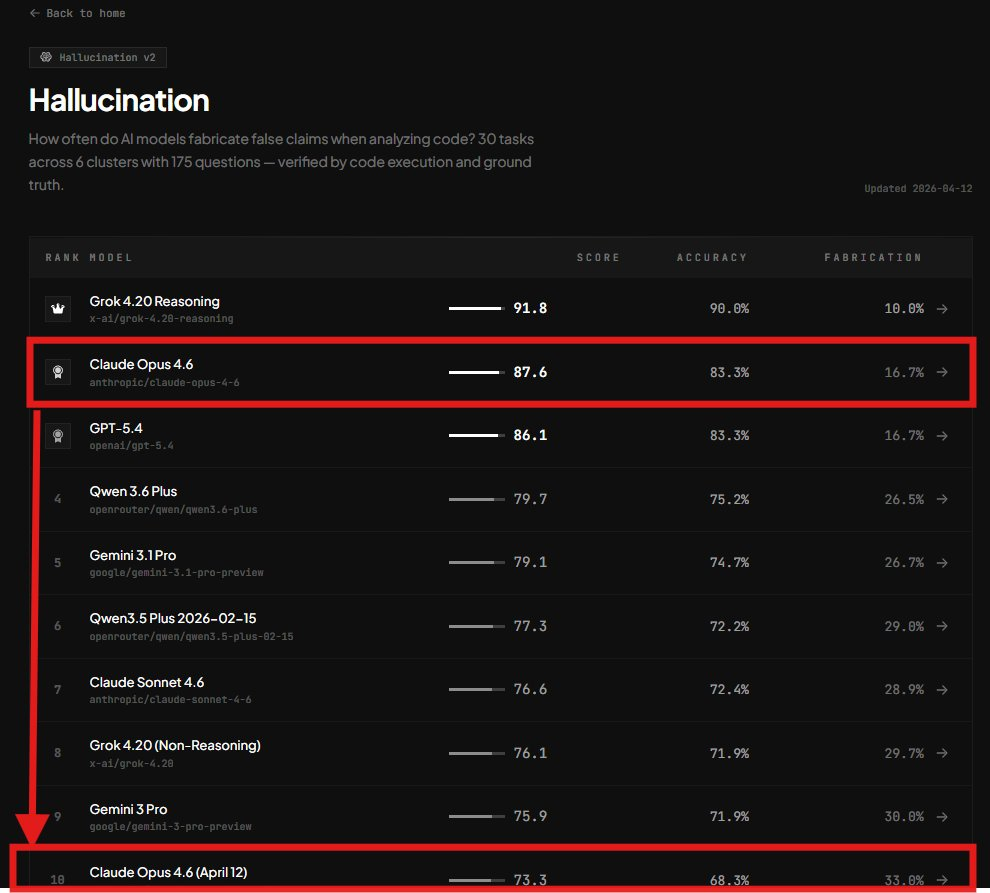Open the Claude Sonnet 4.6 model name
The width and height of the screenshot is (990, 893).
[x=146, y=682]
